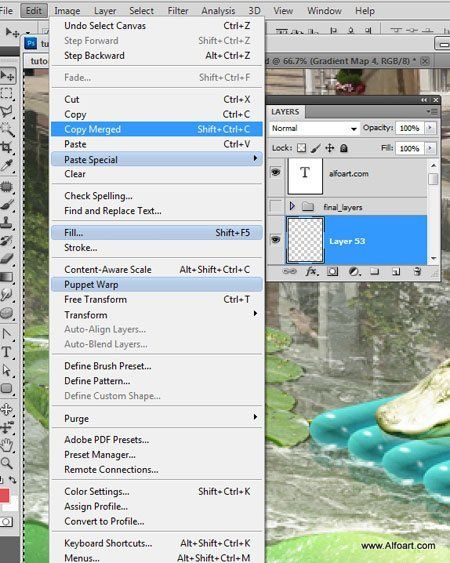
Task: Select the Spot Healing Brush tool
Action: click(x=6, y=187)
